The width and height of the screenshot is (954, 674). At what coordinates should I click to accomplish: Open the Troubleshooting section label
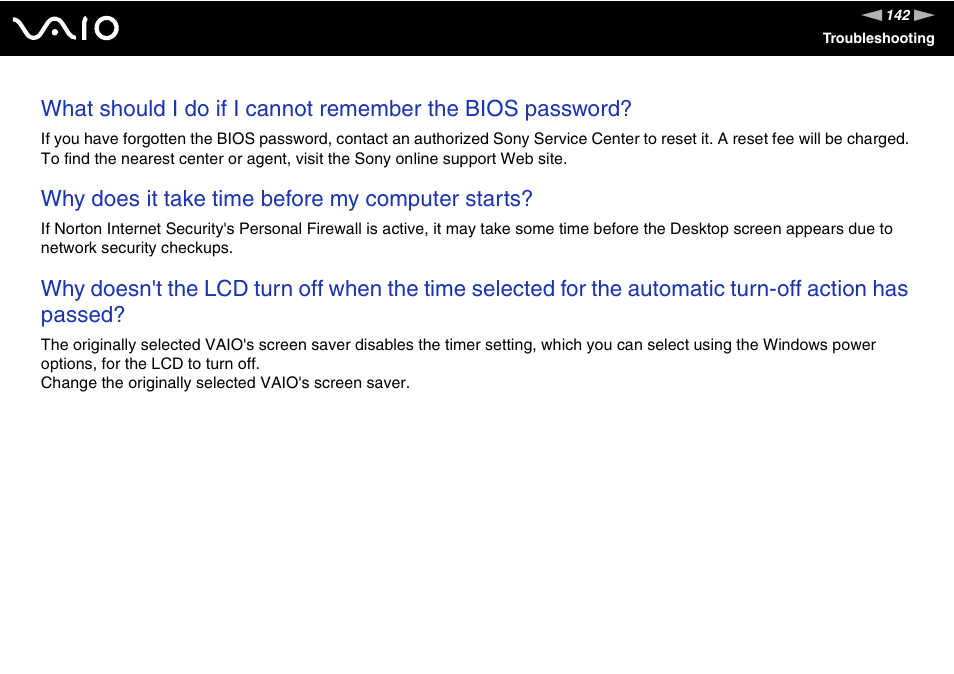878,38
